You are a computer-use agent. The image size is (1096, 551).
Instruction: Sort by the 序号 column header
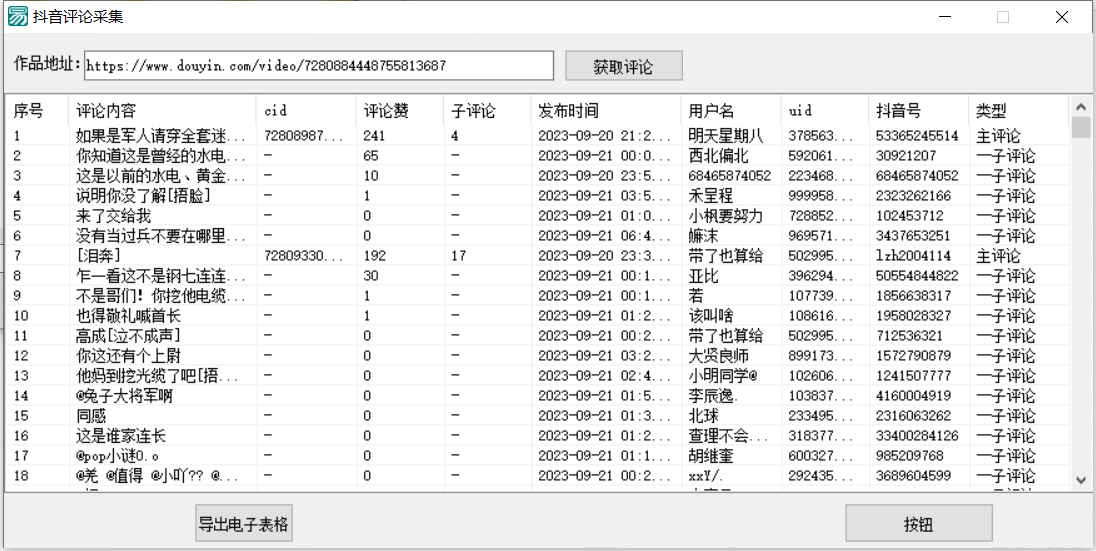[36, 110]
